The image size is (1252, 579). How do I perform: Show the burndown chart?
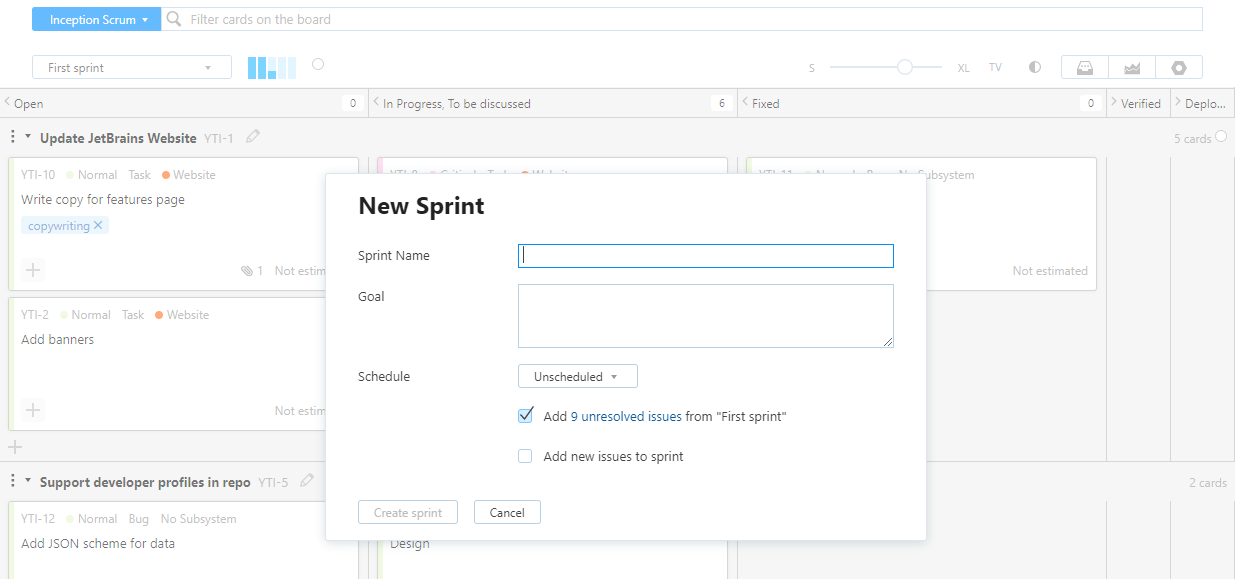(x=1132, y=68)
